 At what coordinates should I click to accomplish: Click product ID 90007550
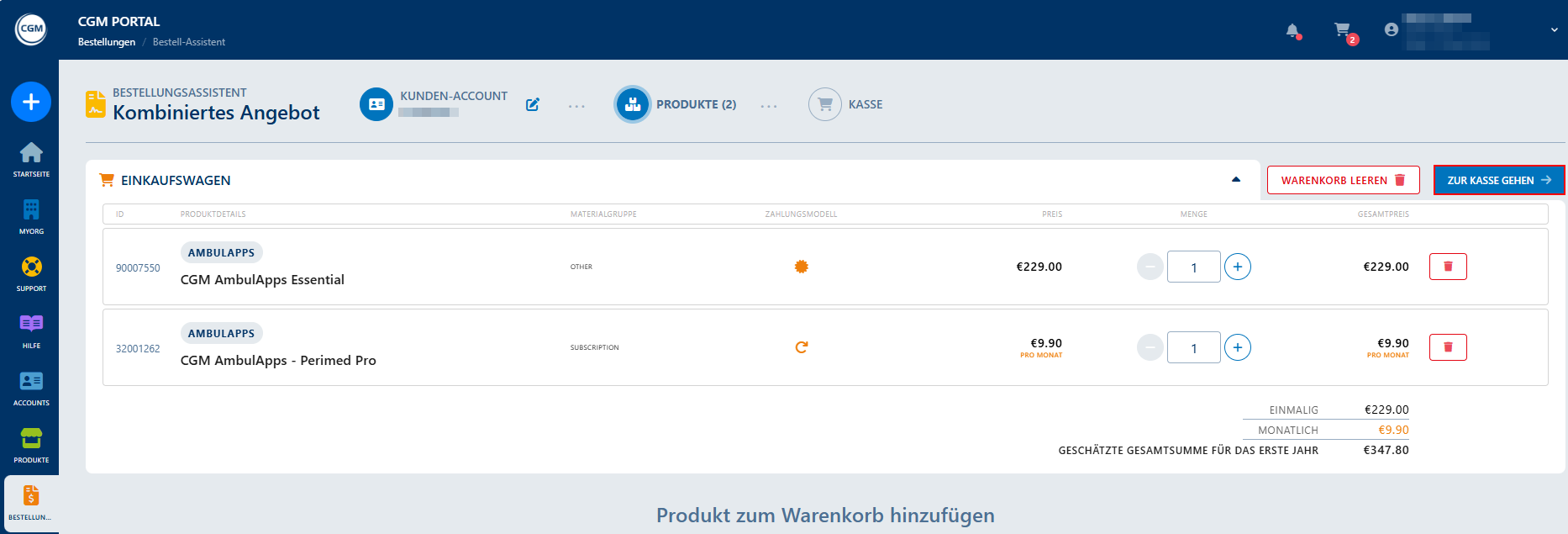[x=138, y=268]
